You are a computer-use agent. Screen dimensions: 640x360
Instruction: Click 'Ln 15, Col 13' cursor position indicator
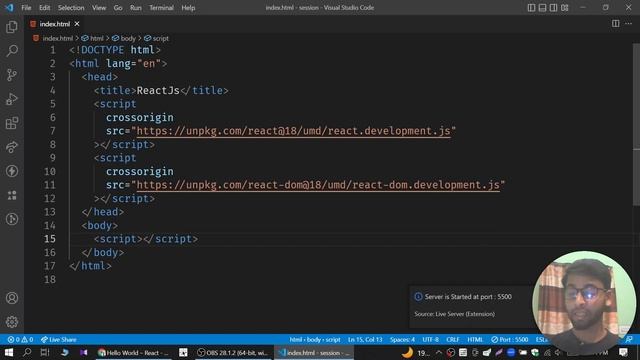point(365,340)
